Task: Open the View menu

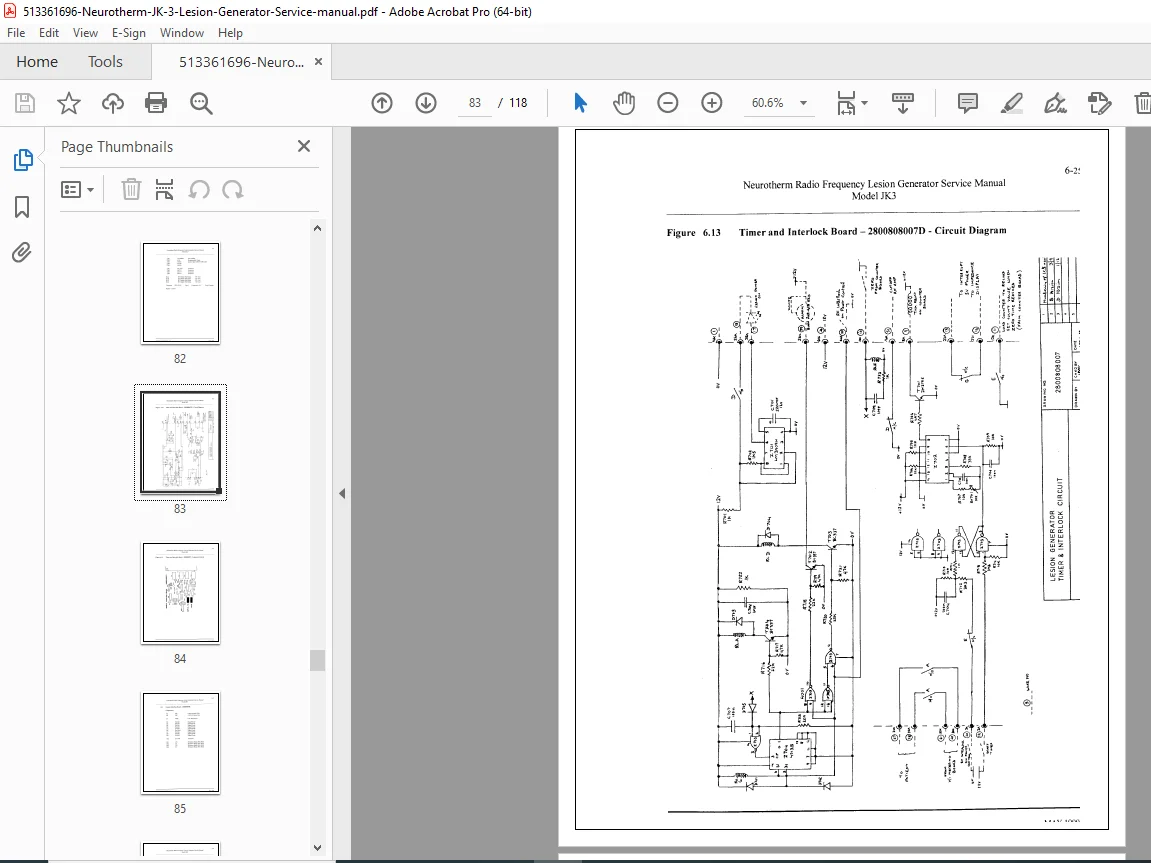Action: click(x=85, y=33)
